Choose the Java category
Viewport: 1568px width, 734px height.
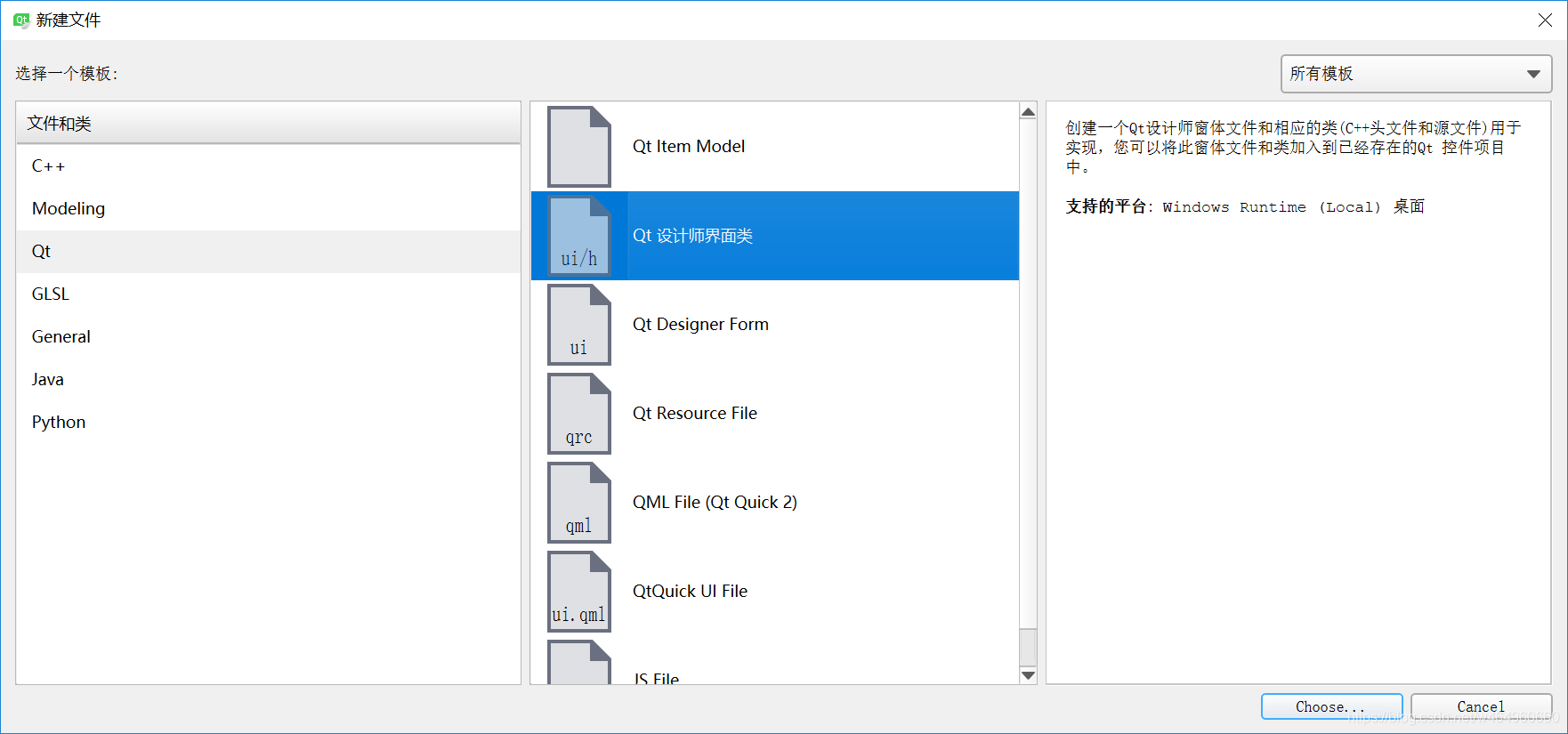(268, 380)
